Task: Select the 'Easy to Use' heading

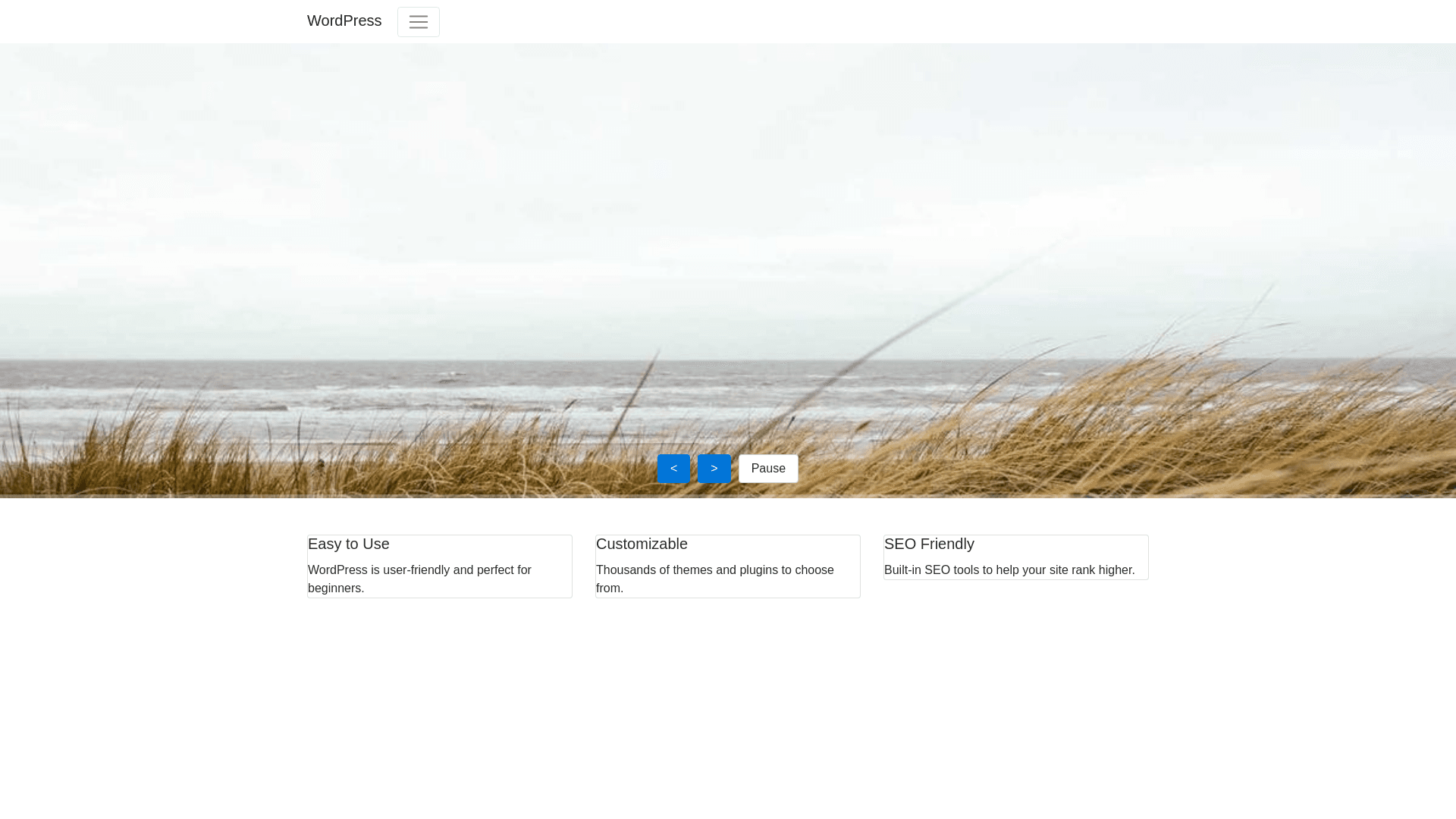Action: (x=348, y=544)
